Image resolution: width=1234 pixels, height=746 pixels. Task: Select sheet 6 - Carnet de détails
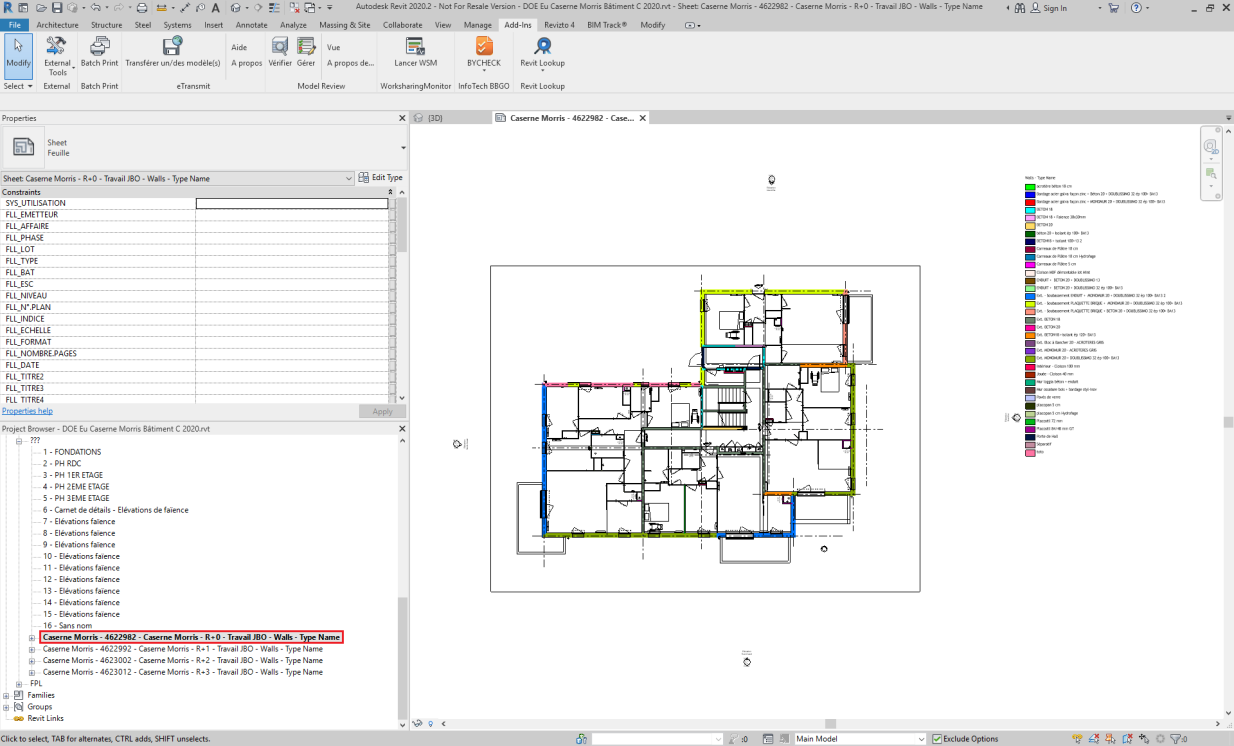tap(115, 510)
